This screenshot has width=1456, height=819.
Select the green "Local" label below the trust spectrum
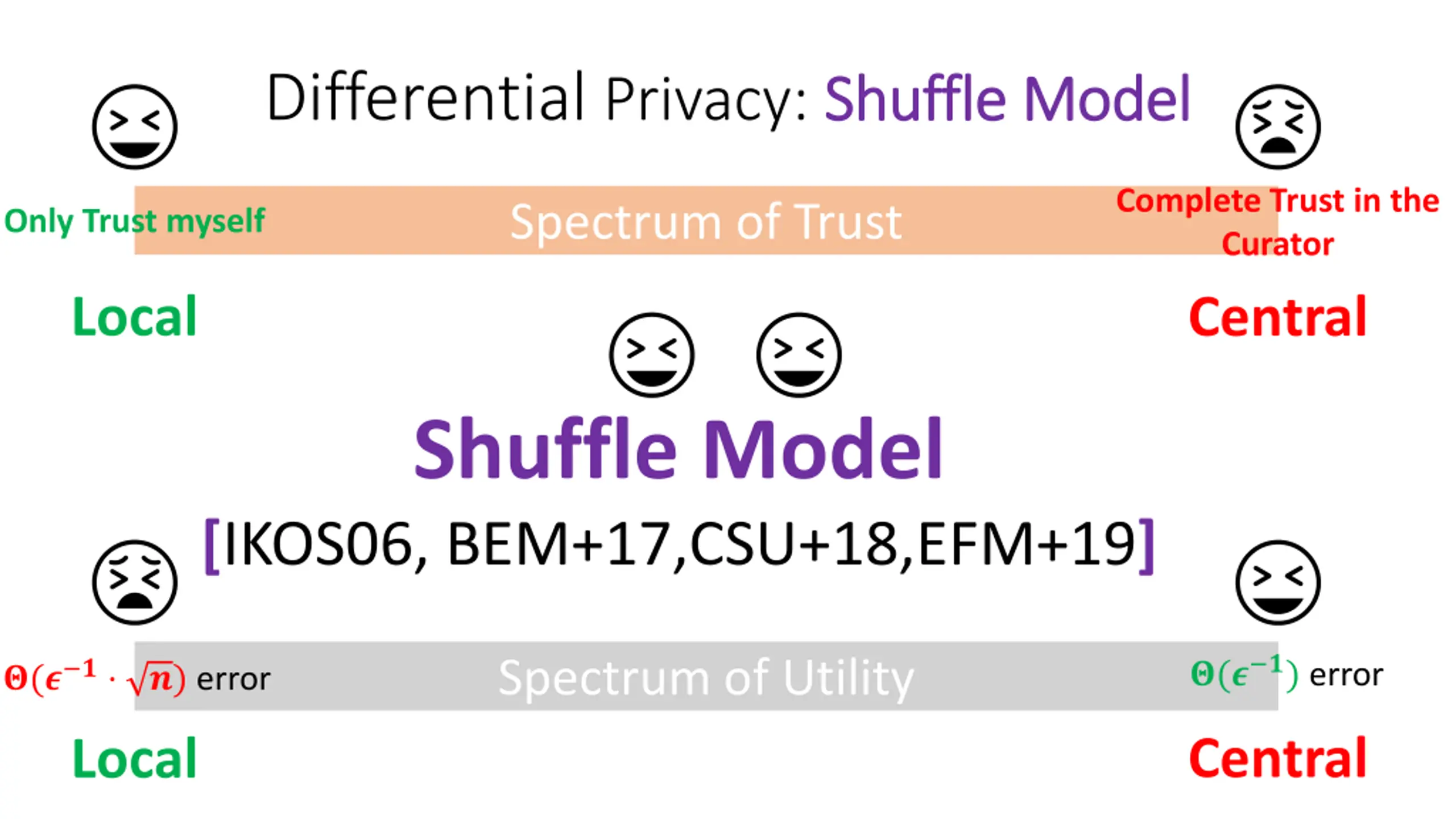coord(135,317)
